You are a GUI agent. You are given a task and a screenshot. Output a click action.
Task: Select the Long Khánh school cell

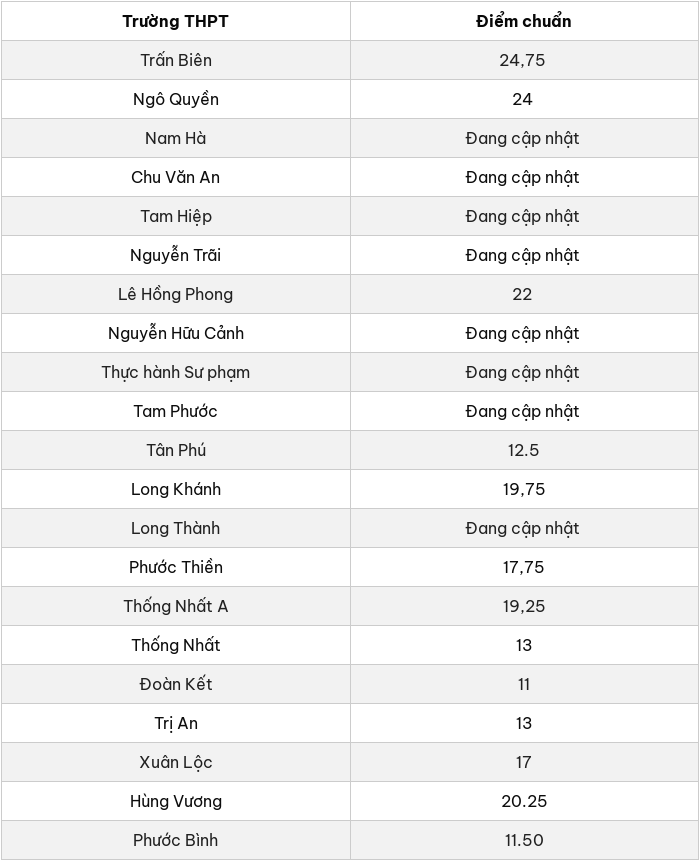point(176,489)
